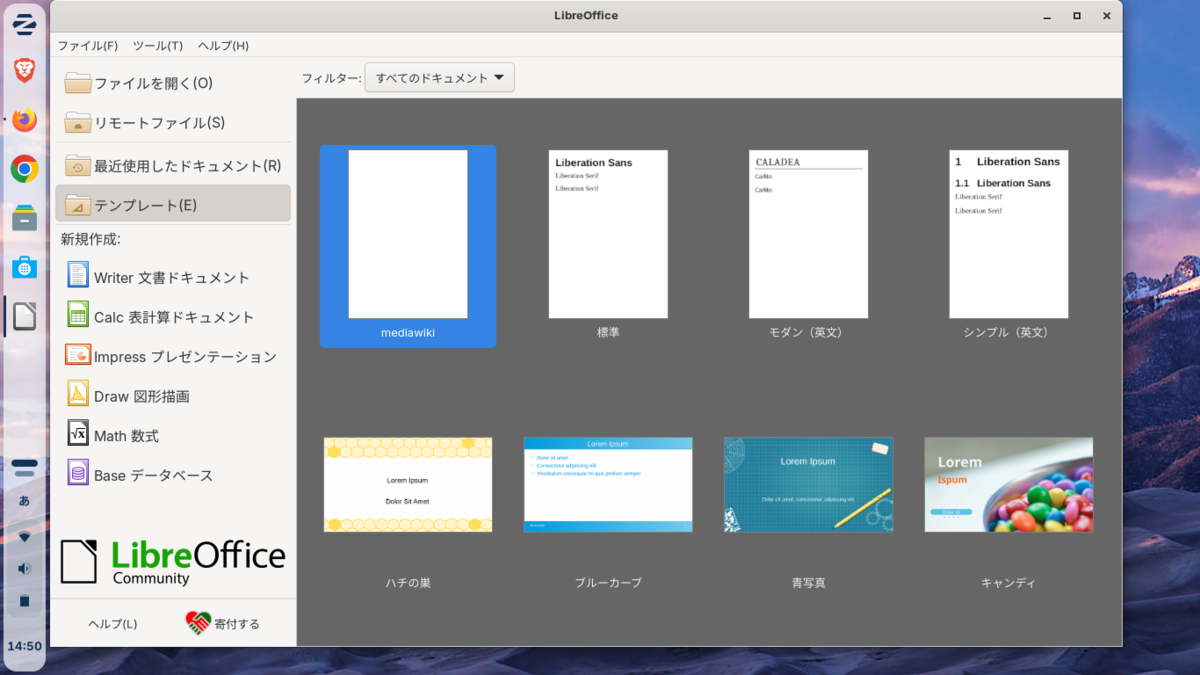Click the battery status tray icon

tap(25, 601)
